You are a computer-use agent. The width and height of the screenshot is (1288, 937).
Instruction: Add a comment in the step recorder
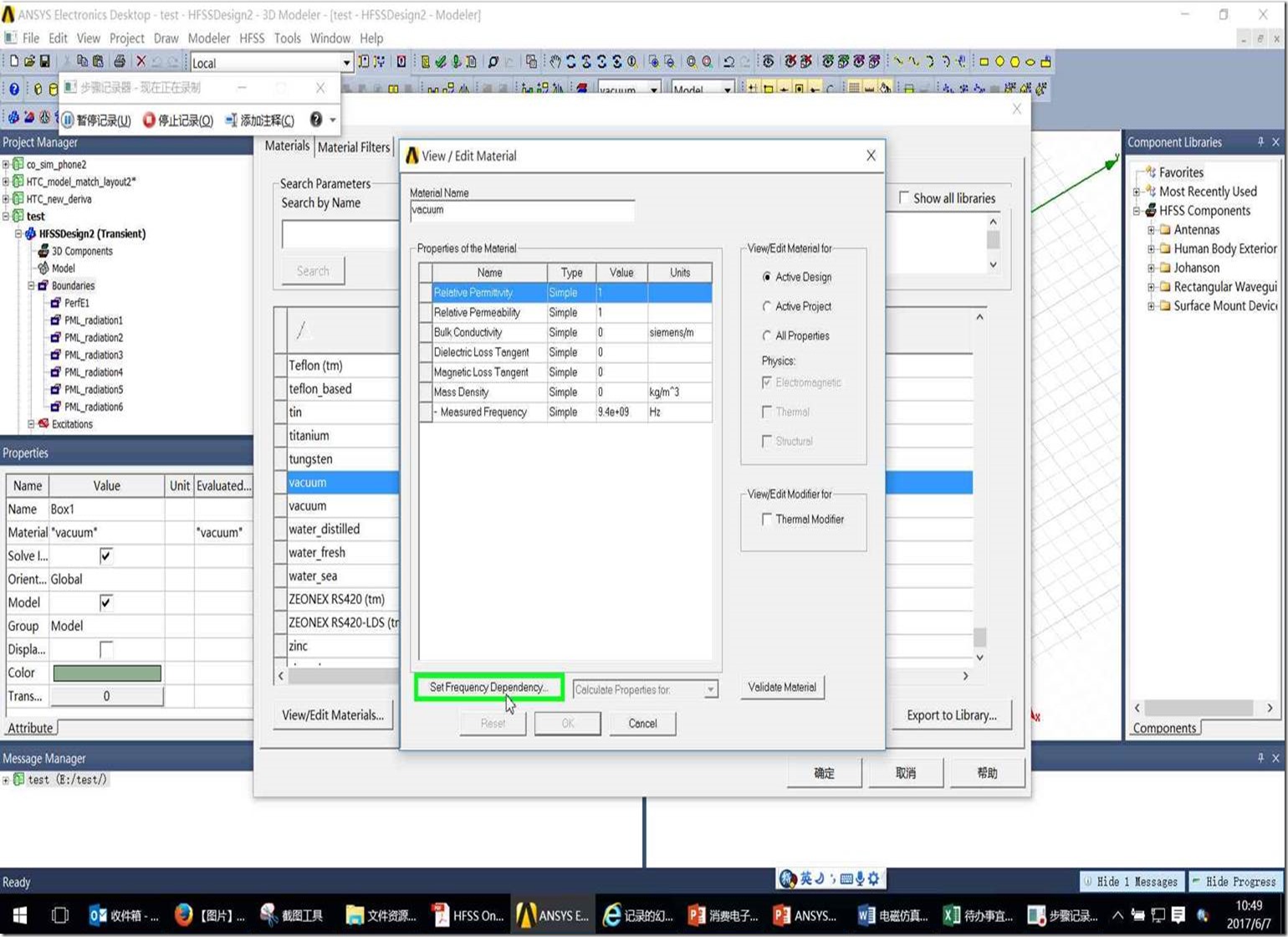pyautogui.click(x=259, y=120)
